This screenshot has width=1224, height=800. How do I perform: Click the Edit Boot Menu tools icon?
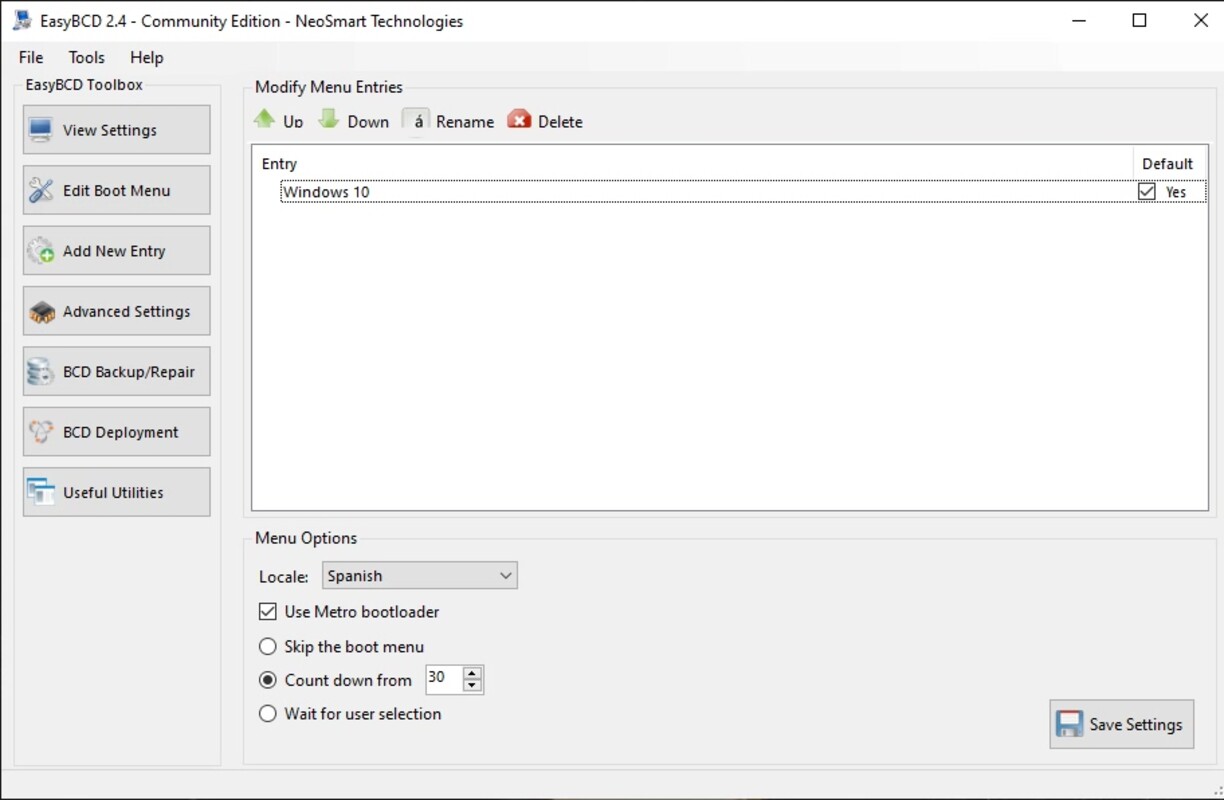click(41, 190)
